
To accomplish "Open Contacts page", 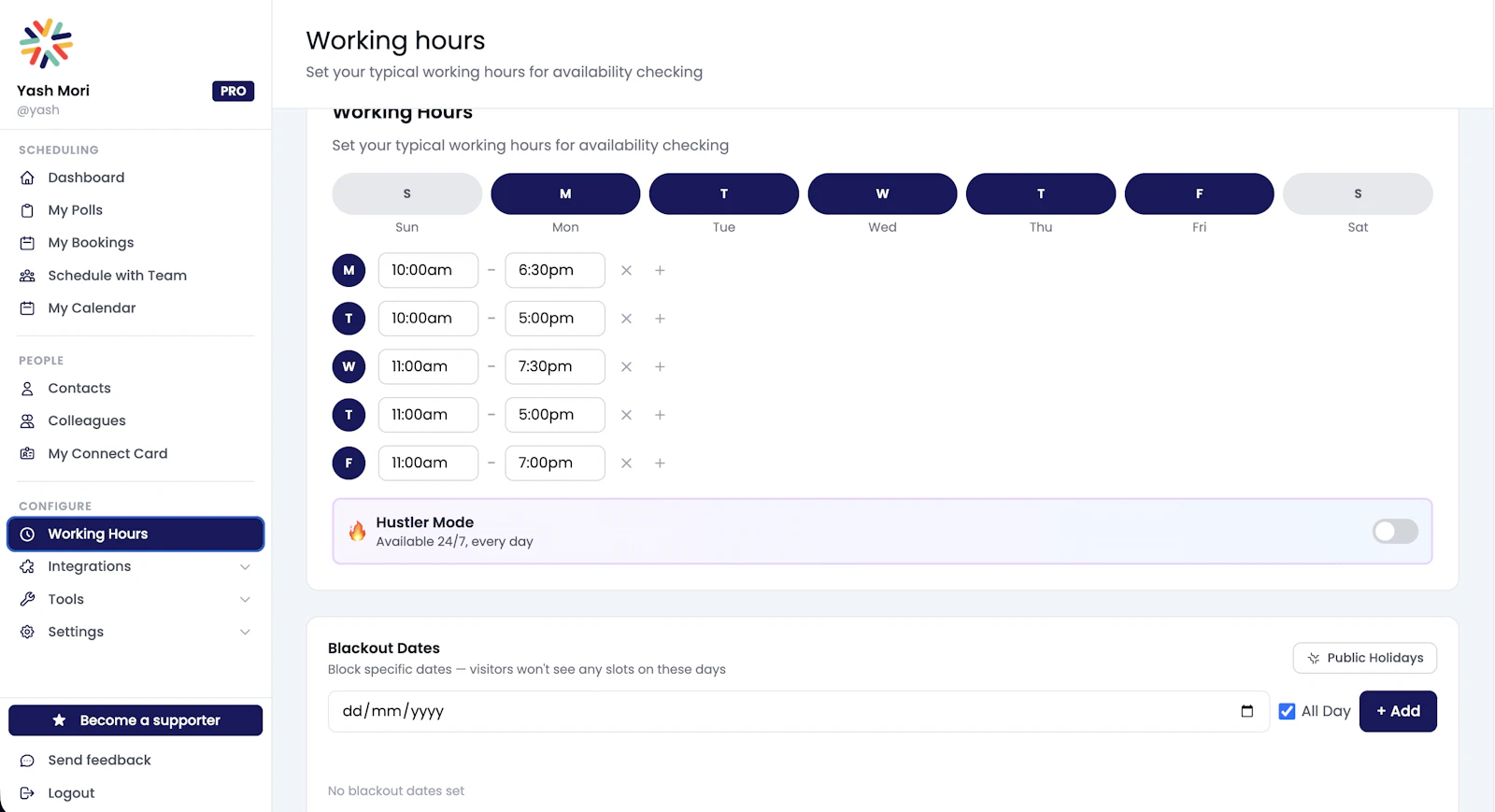I will click(x=79, y=389).
